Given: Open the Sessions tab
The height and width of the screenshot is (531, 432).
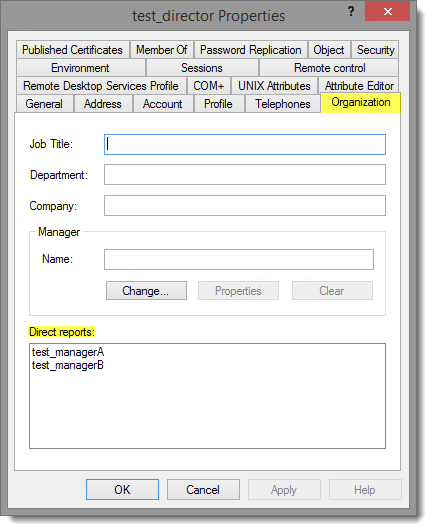Looking at the screenshot, I should coord(202,68).
